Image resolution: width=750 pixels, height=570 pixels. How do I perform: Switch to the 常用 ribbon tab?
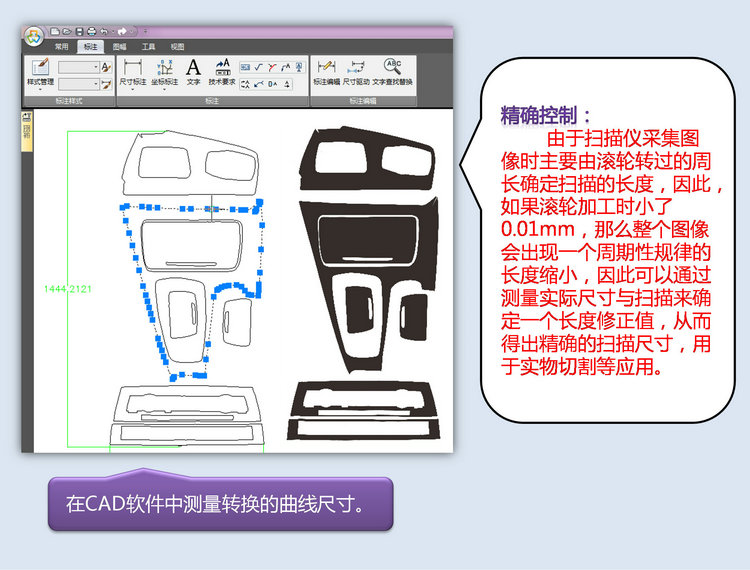61,46
